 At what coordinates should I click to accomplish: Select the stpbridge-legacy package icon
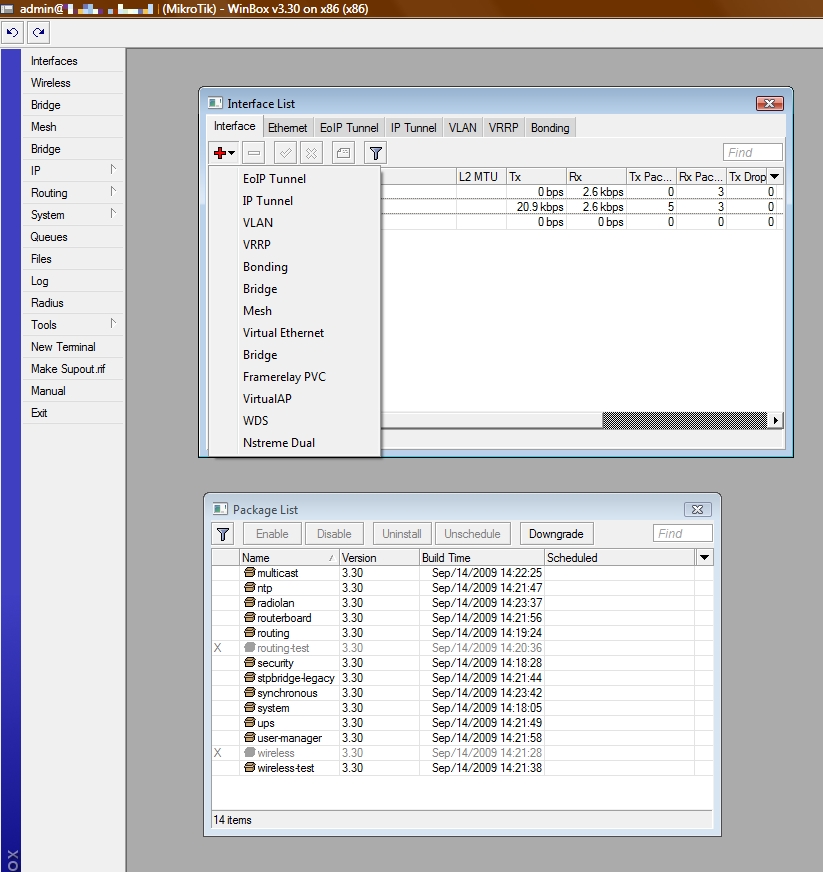pos(250,677)
